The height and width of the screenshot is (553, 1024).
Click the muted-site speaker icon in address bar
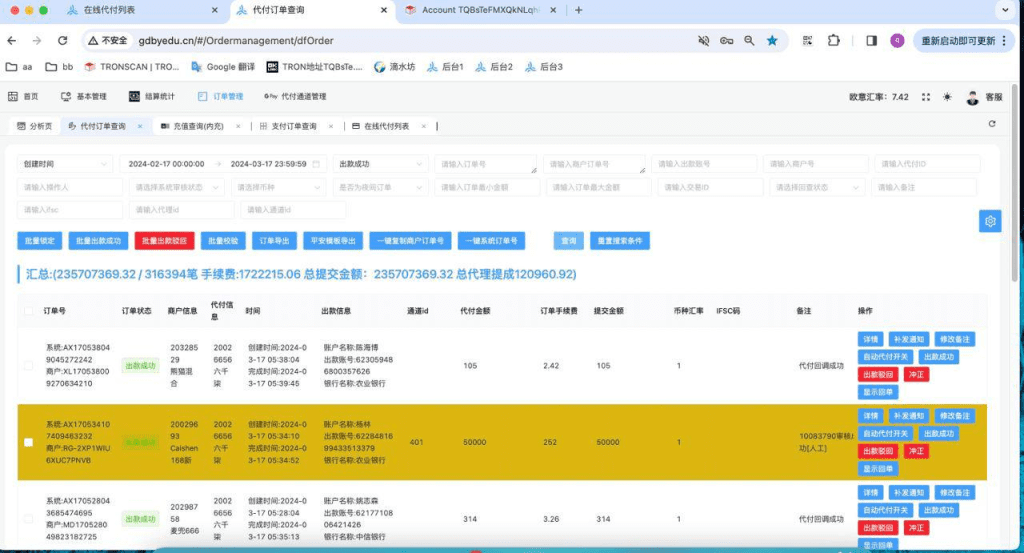point(703,40)
